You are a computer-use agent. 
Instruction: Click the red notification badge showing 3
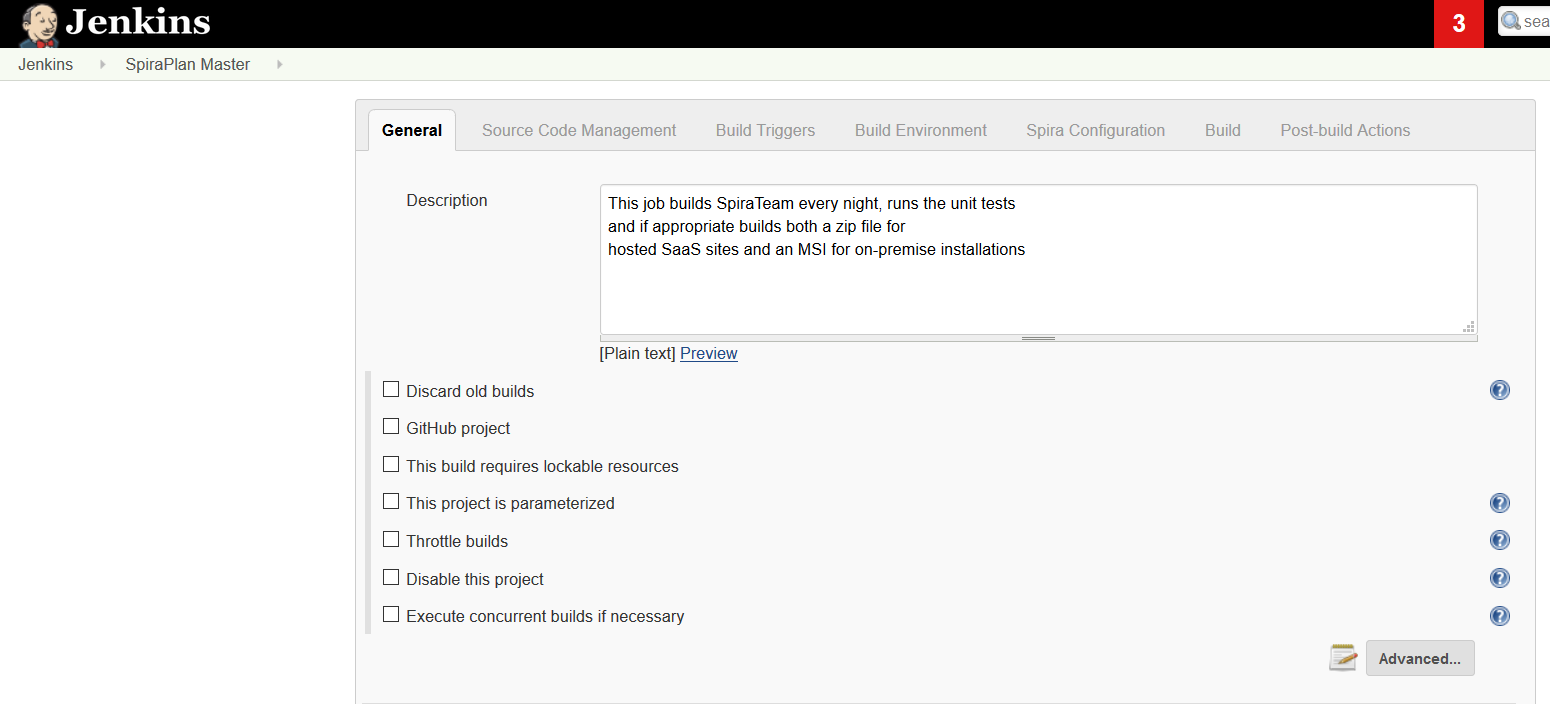pos(1458,24)
